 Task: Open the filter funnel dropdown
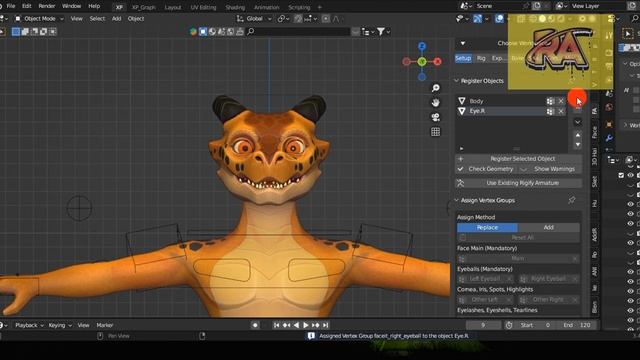click(x=383, y=31)
